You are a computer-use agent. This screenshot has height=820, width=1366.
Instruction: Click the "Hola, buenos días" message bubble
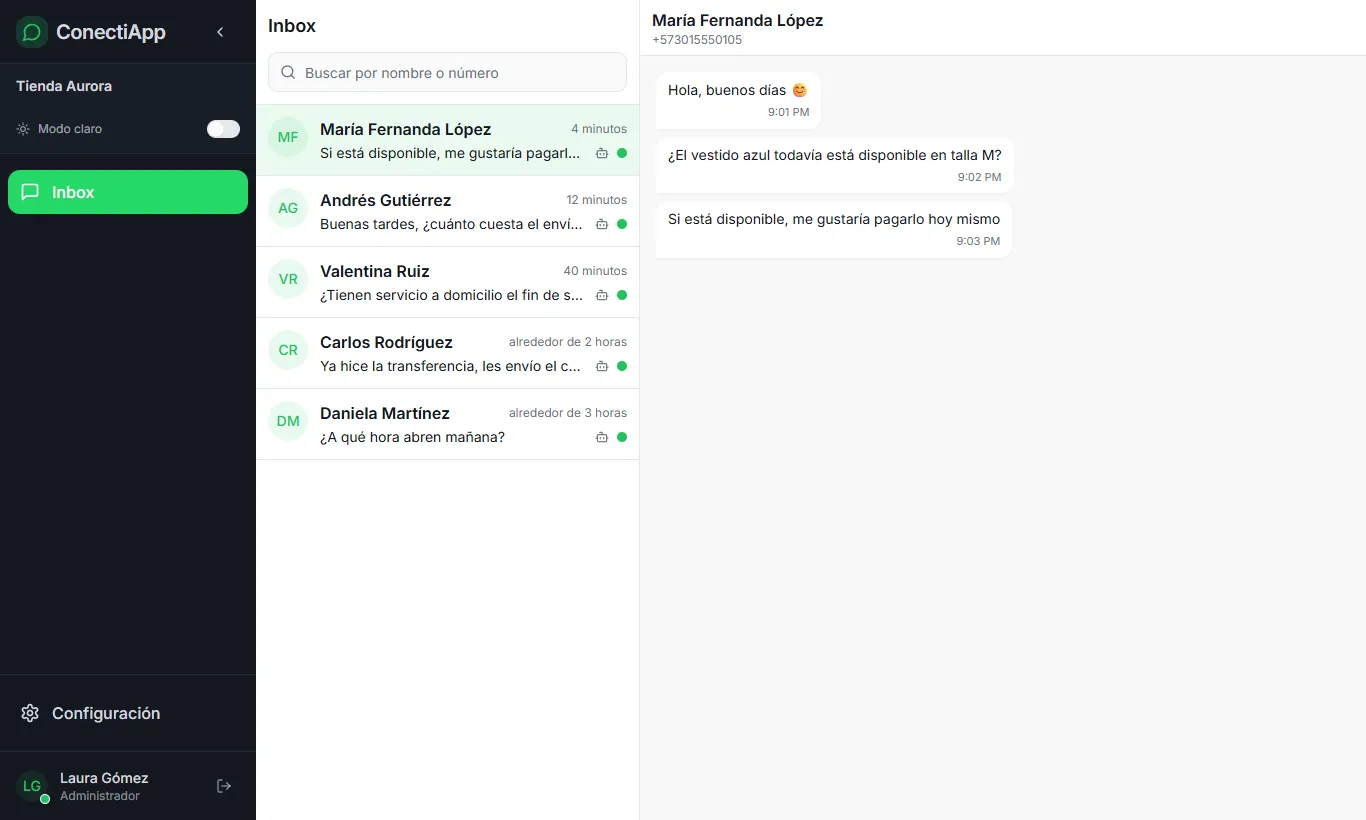coord(738,100)
